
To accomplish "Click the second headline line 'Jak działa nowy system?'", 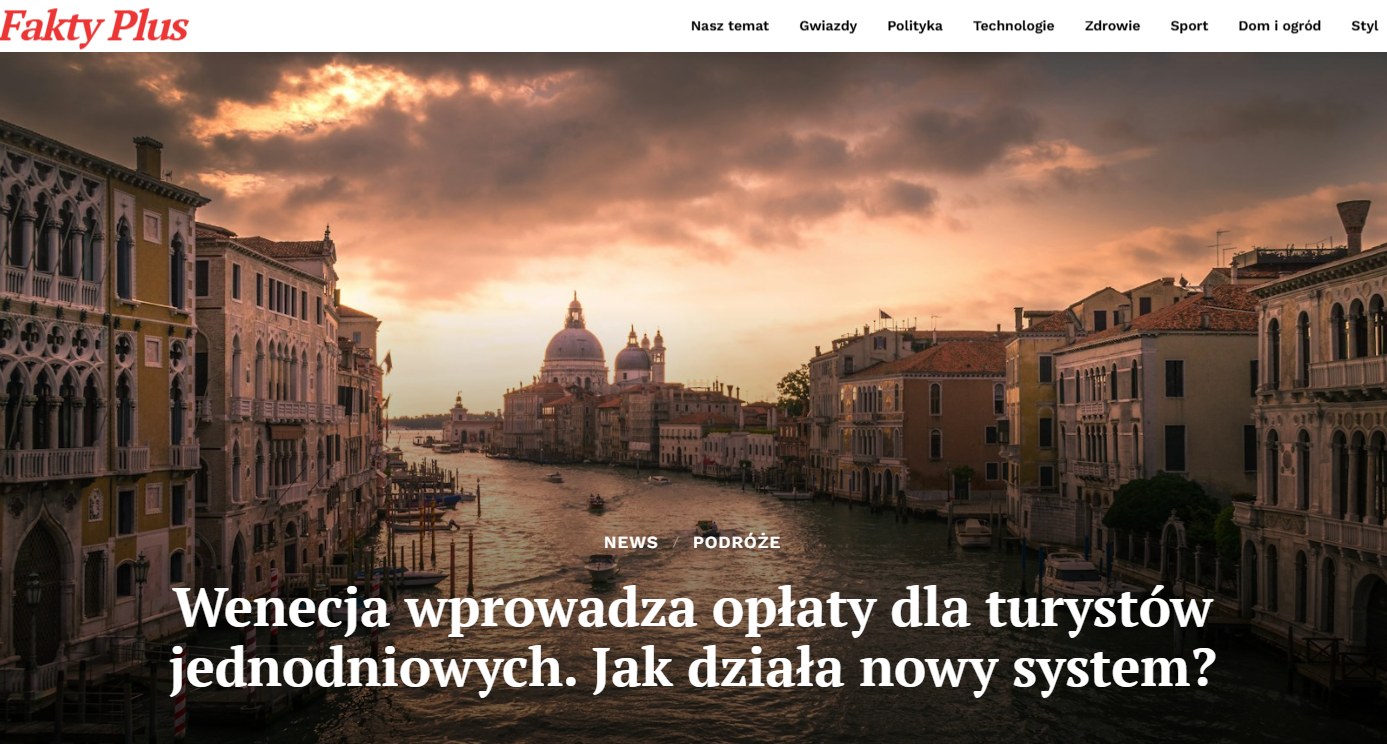I will (693, 669).
